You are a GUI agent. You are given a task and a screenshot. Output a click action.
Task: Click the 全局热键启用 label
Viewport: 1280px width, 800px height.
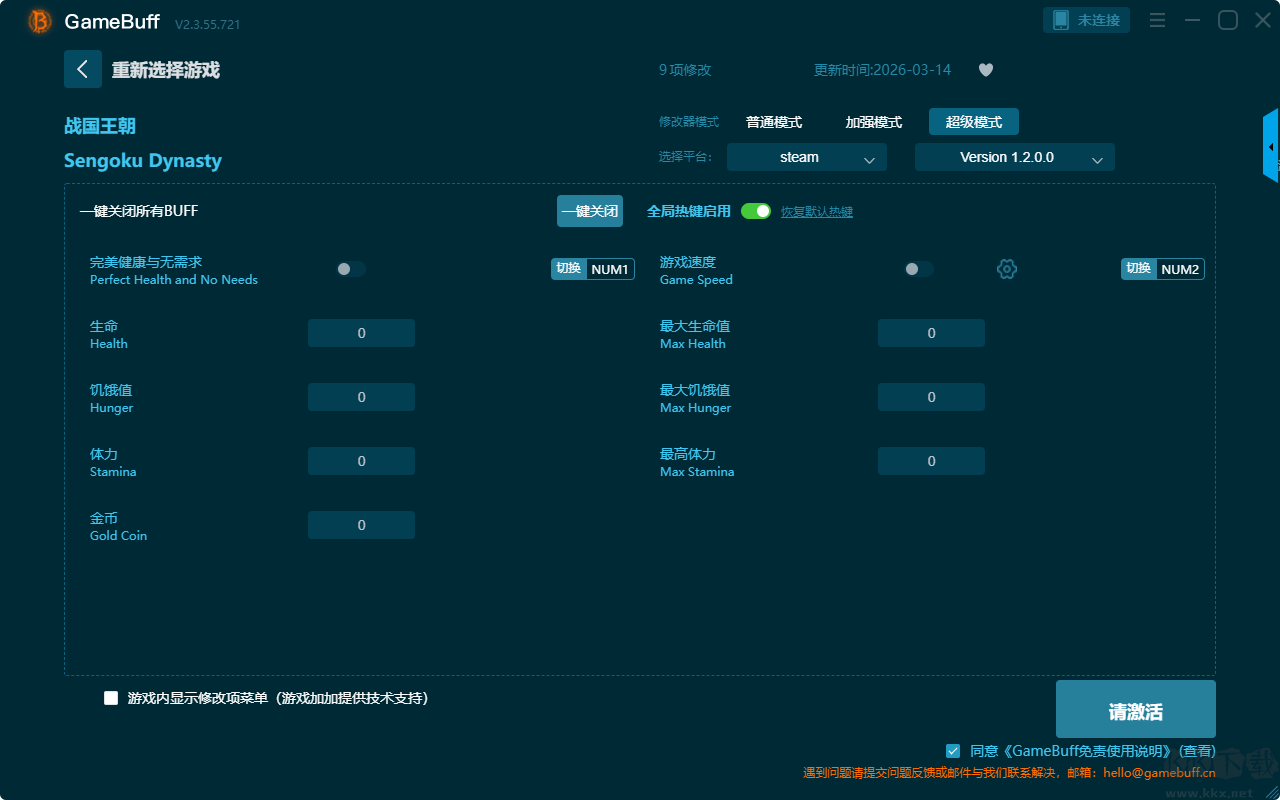point(689,211)
